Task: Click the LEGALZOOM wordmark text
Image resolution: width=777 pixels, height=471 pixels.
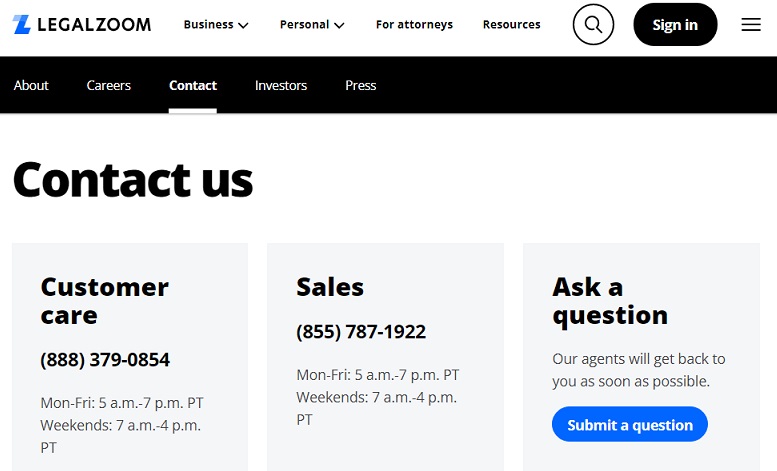Action: [94, 25]
